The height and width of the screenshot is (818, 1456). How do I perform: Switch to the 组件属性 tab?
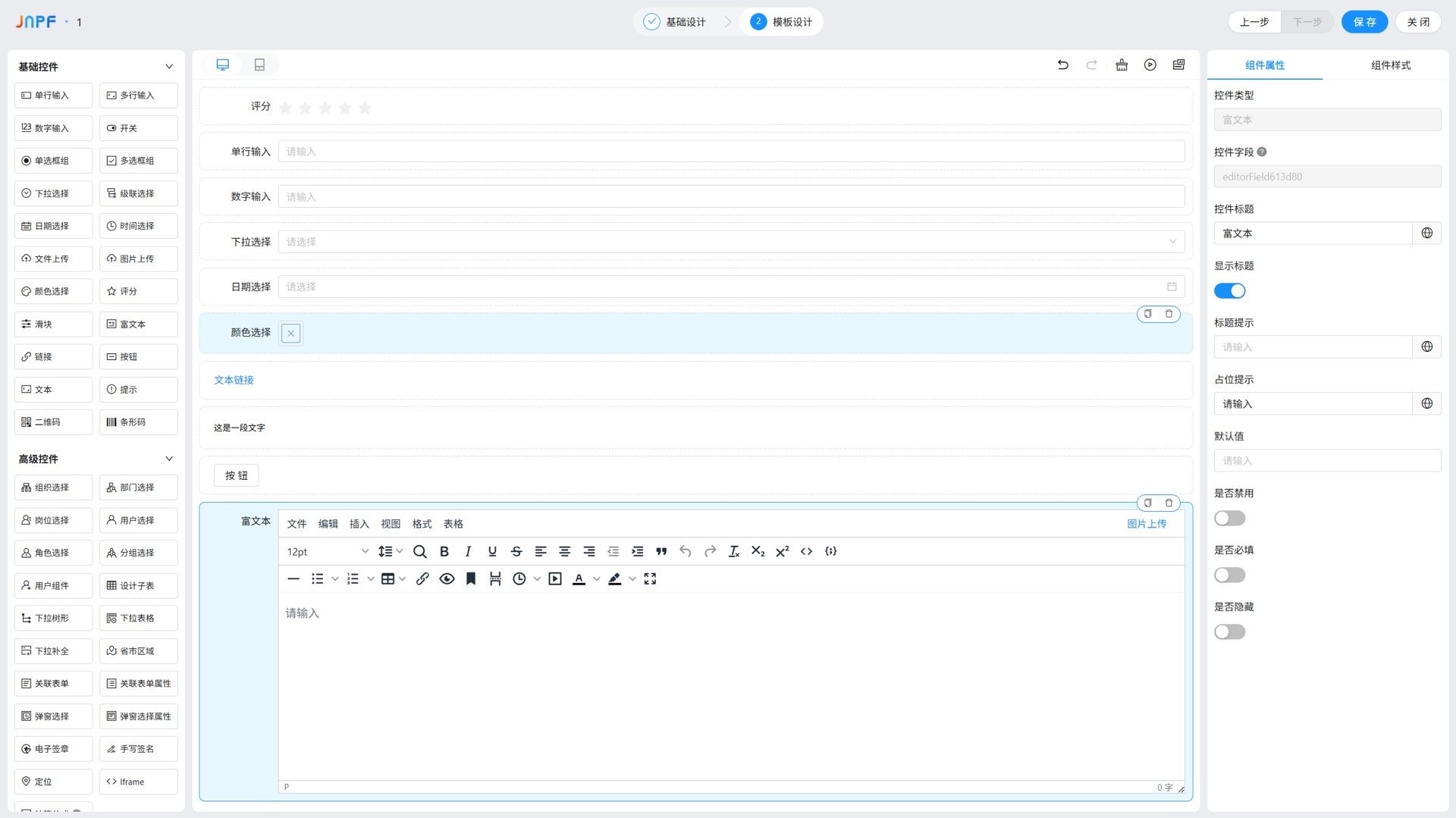coord(1265,65)
